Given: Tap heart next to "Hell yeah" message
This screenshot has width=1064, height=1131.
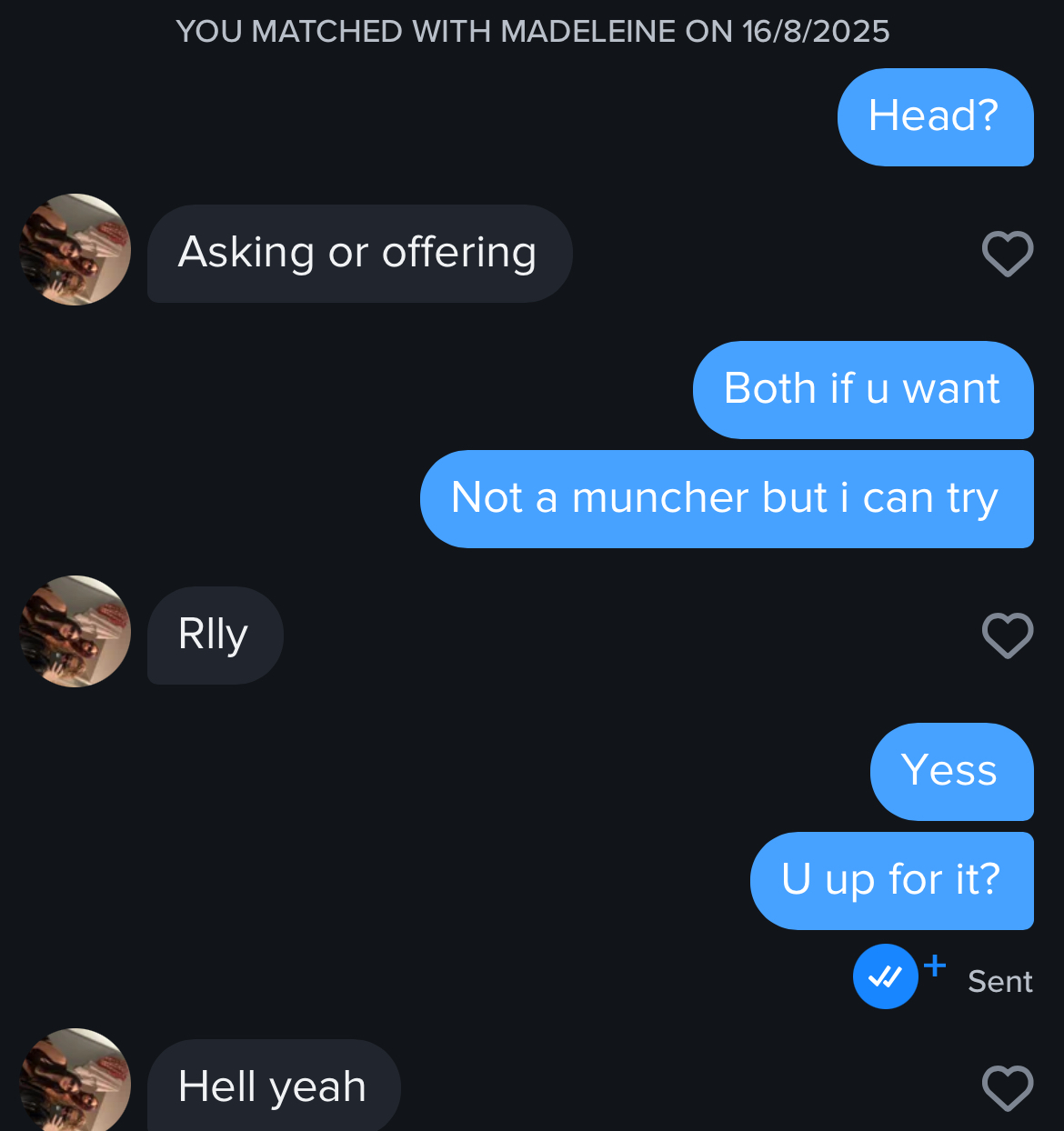Looking at the screenshot, I should [x=1008, y=1087].
